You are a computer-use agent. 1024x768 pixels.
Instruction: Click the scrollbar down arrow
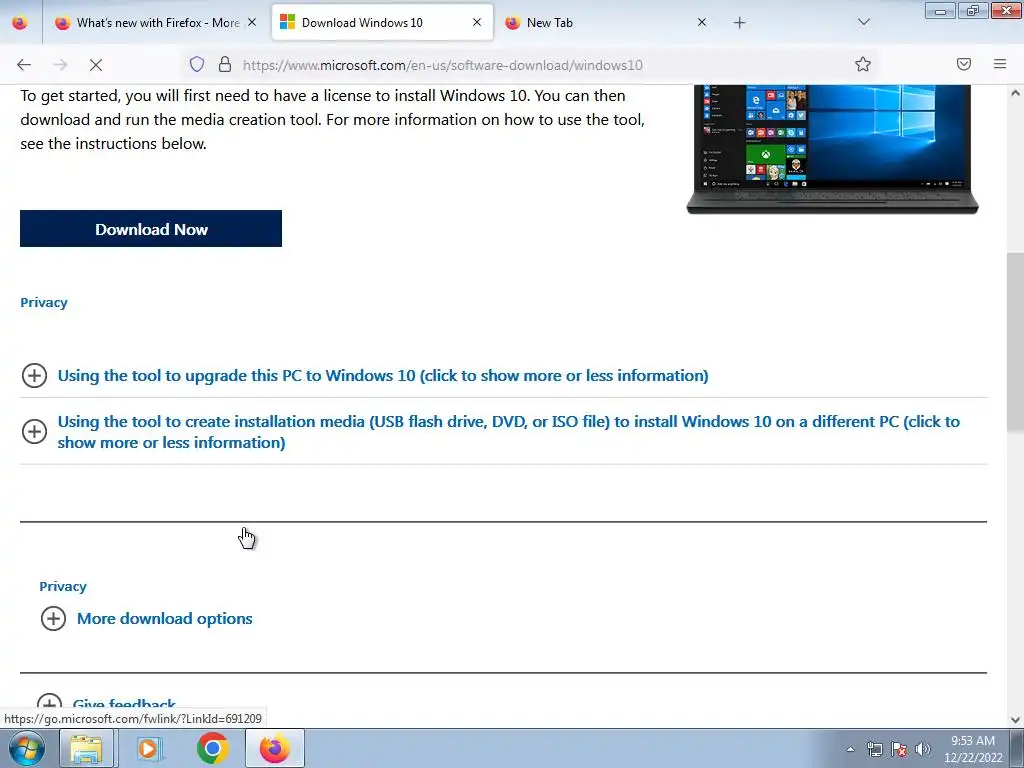(1015, 720)
